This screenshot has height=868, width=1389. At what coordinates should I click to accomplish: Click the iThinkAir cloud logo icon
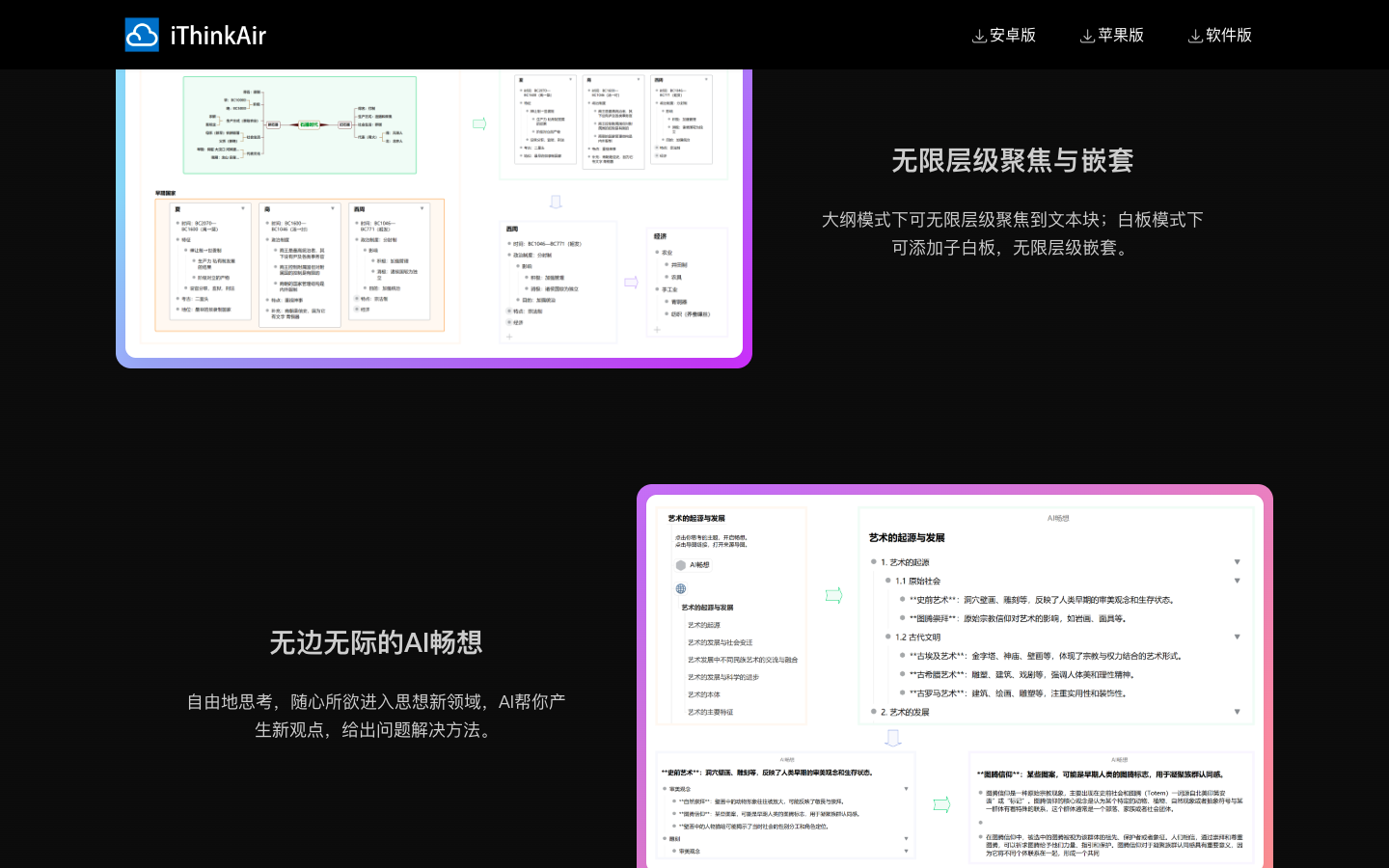point(142,35)
